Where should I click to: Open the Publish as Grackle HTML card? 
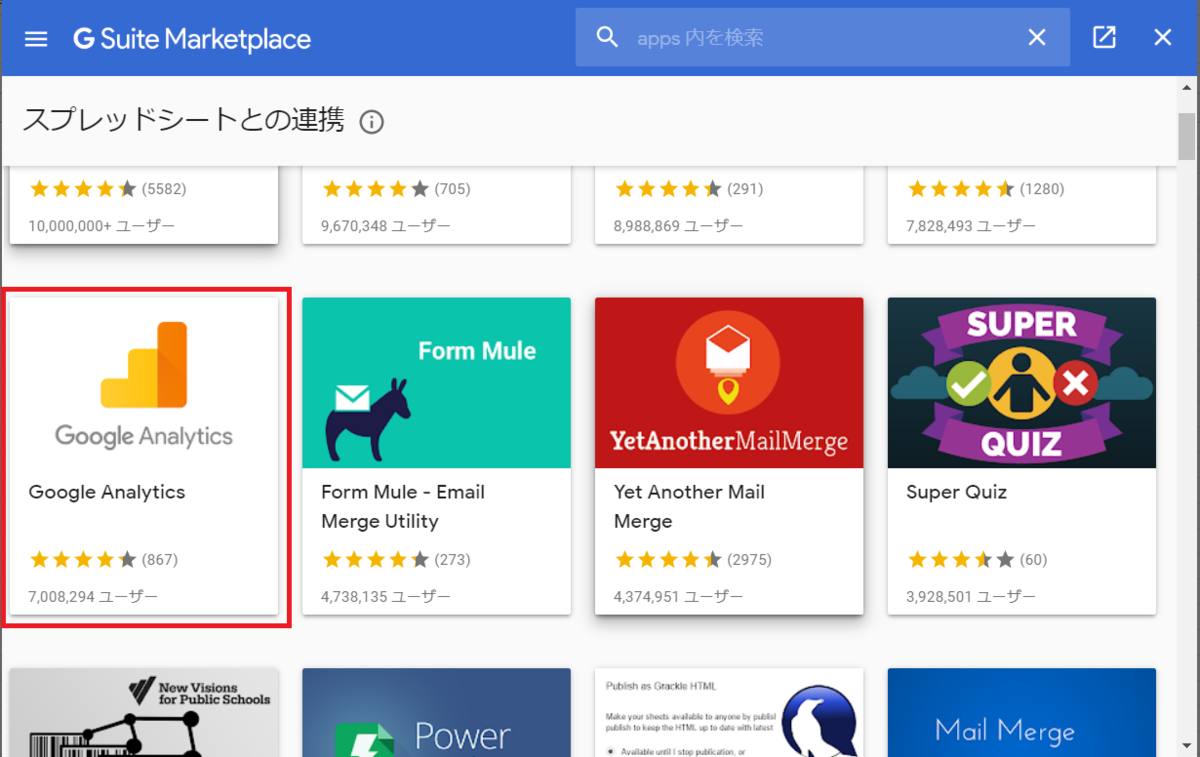coord(729,712)
